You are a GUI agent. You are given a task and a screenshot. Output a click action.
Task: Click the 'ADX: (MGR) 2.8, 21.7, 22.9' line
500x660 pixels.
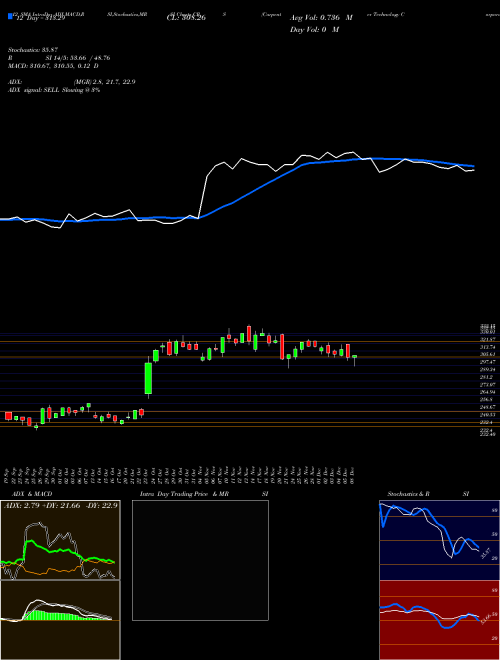pyautogui.click(x=72, y=82)
